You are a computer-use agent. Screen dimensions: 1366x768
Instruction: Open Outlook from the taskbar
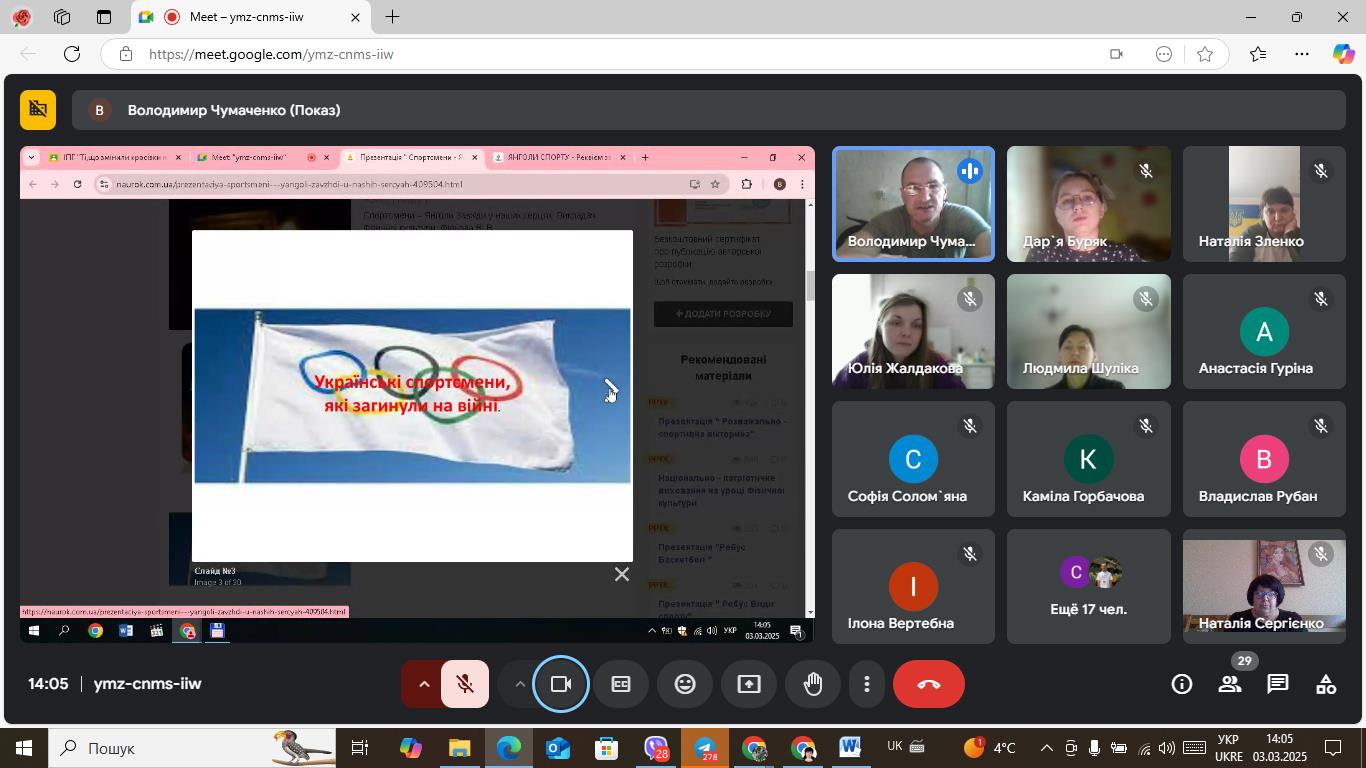pyautogui.click(x=557, y=748)
